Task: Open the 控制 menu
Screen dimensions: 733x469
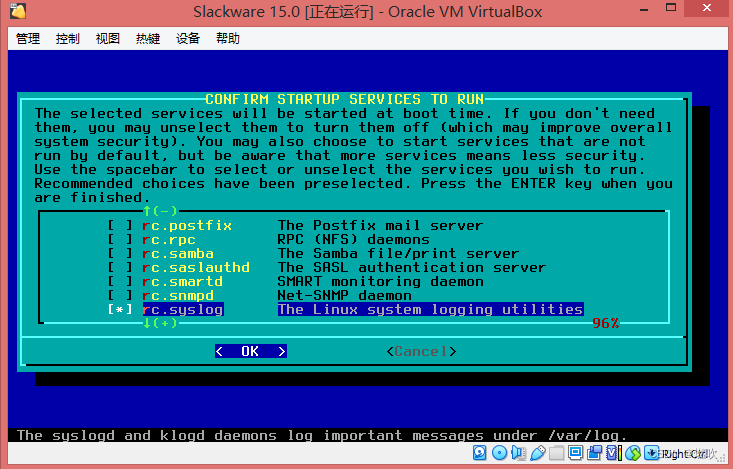Action: 68,38
